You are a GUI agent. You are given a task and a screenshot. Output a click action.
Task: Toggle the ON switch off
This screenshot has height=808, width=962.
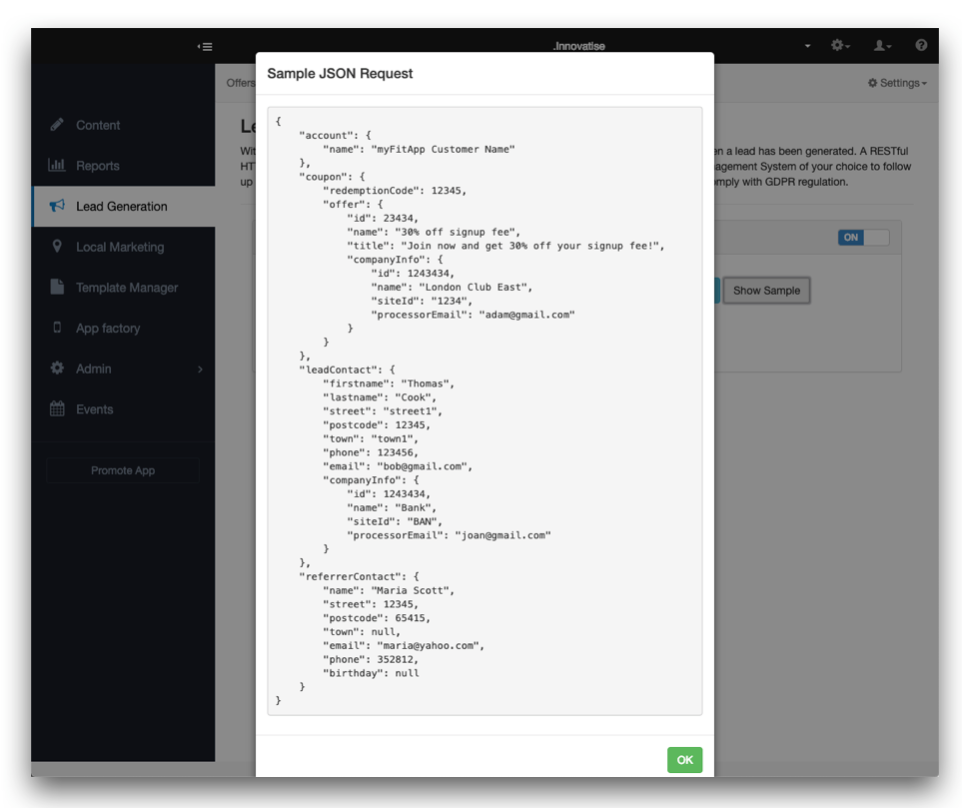point(864,238)
